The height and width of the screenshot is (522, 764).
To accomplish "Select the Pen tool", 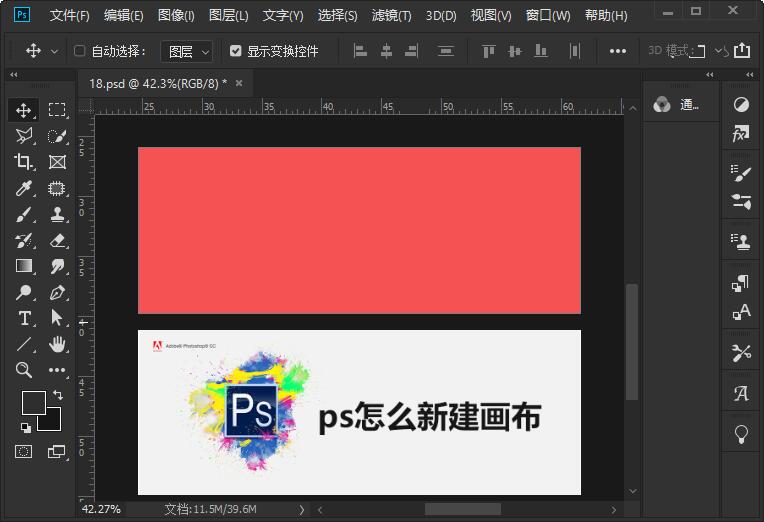I will tap(57, 292).
